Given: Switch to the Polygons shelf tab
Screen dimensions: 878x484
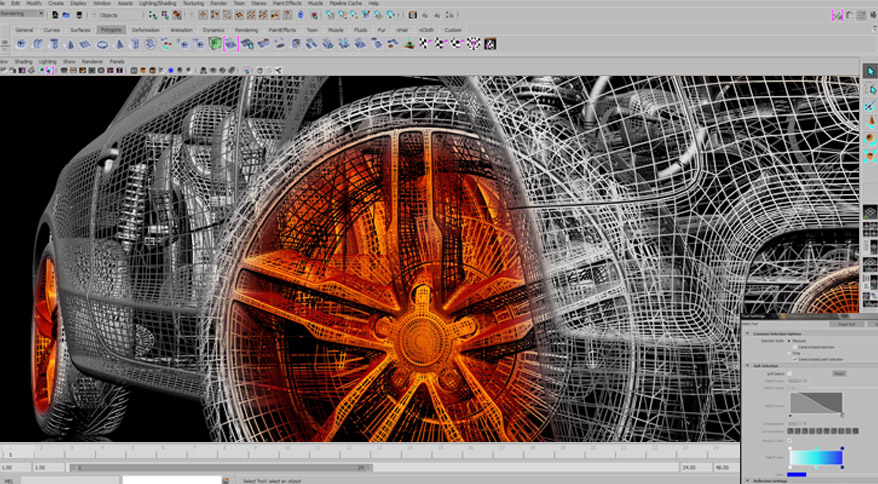Looking at the screenshot, I should click(110, 30).
